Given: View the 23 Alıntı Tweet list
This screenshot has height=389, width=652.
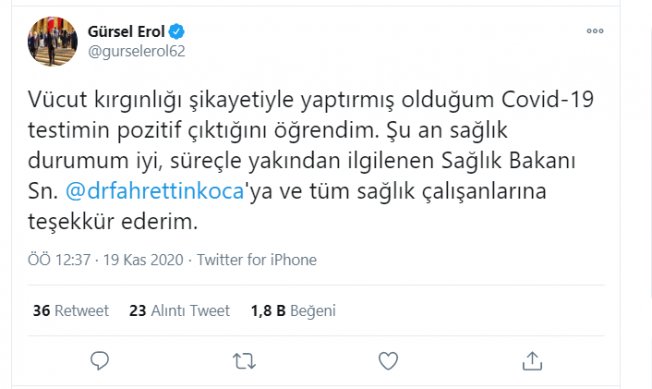Looking at the screenshot, I should (179, 310).
